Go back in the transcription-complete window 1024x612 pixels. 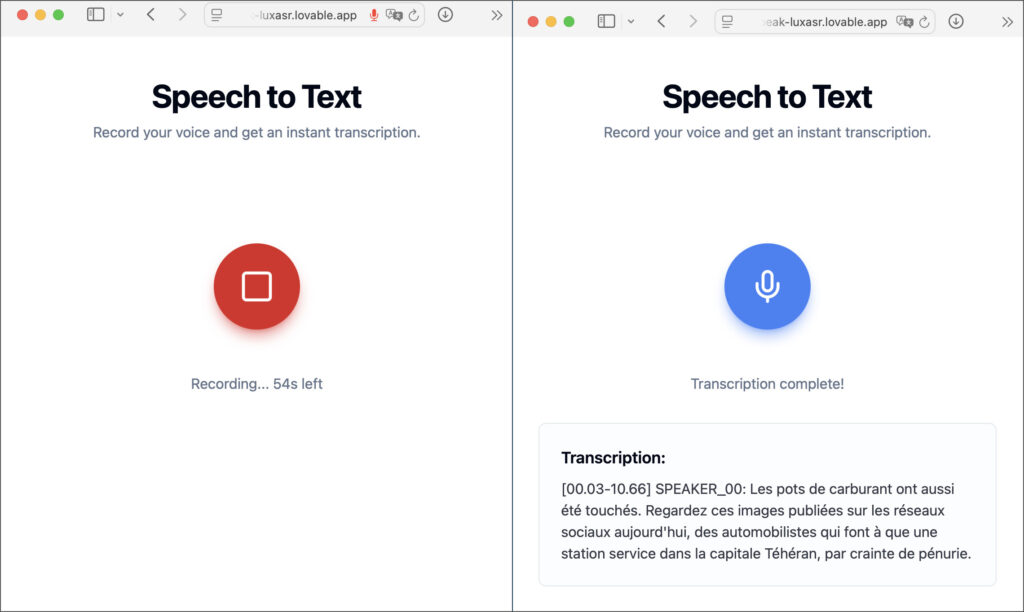tap(661, 21)
